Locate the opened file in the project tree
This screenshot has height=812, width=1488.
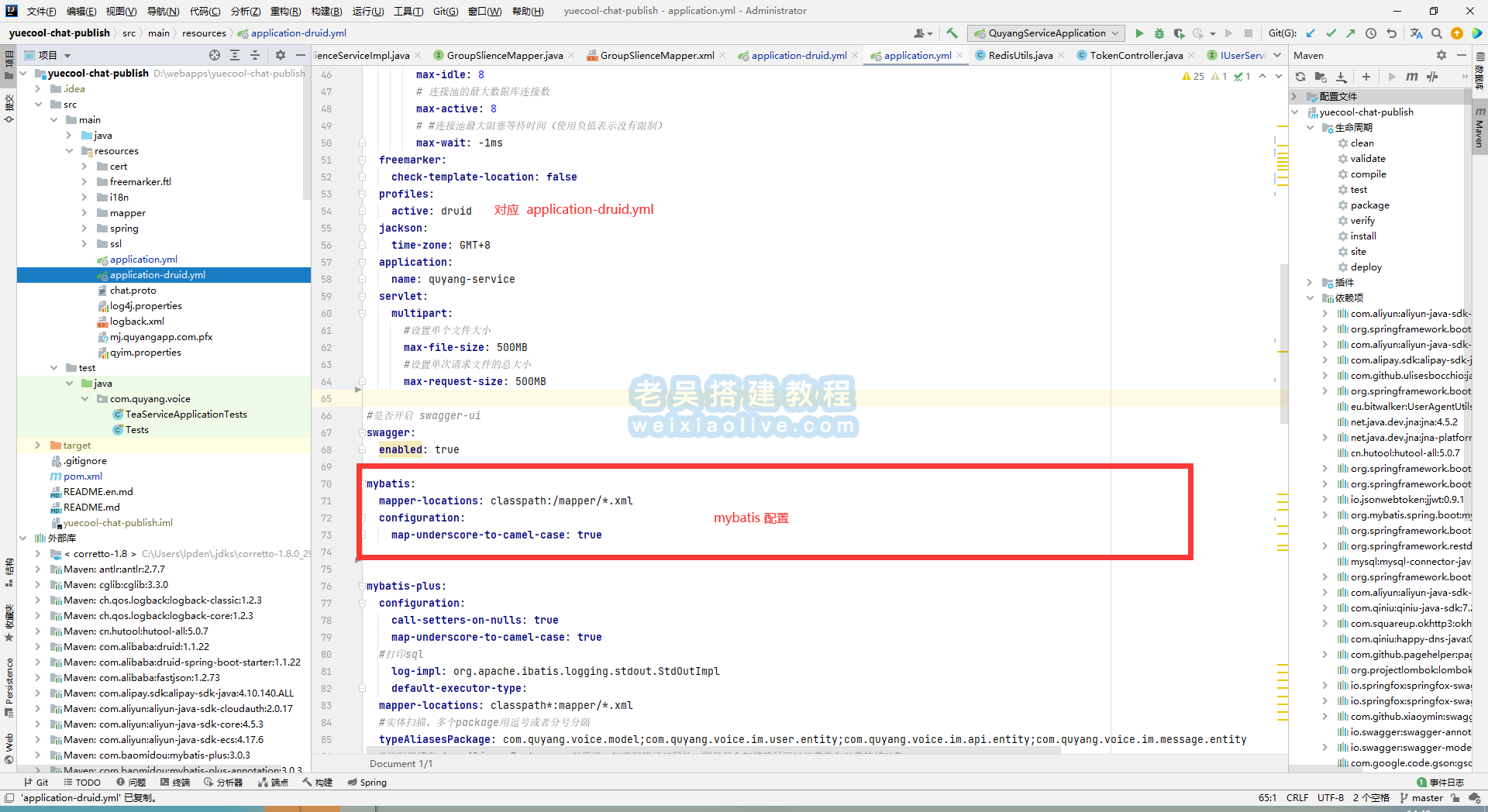coord(215,55)
